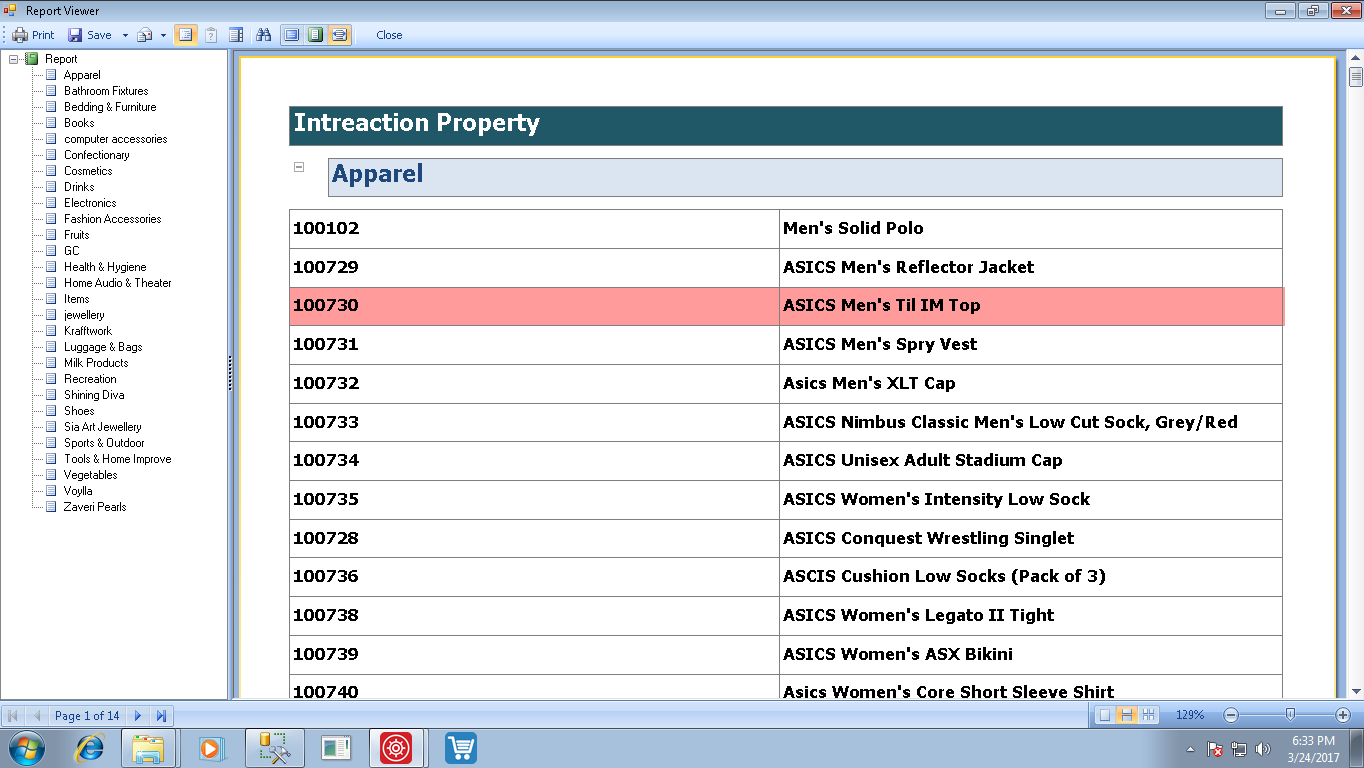This screenshot has width=1364, height=768.
Task: Select row 100730 ASICS Men's Til IM Top
Action: coord(786,306)
